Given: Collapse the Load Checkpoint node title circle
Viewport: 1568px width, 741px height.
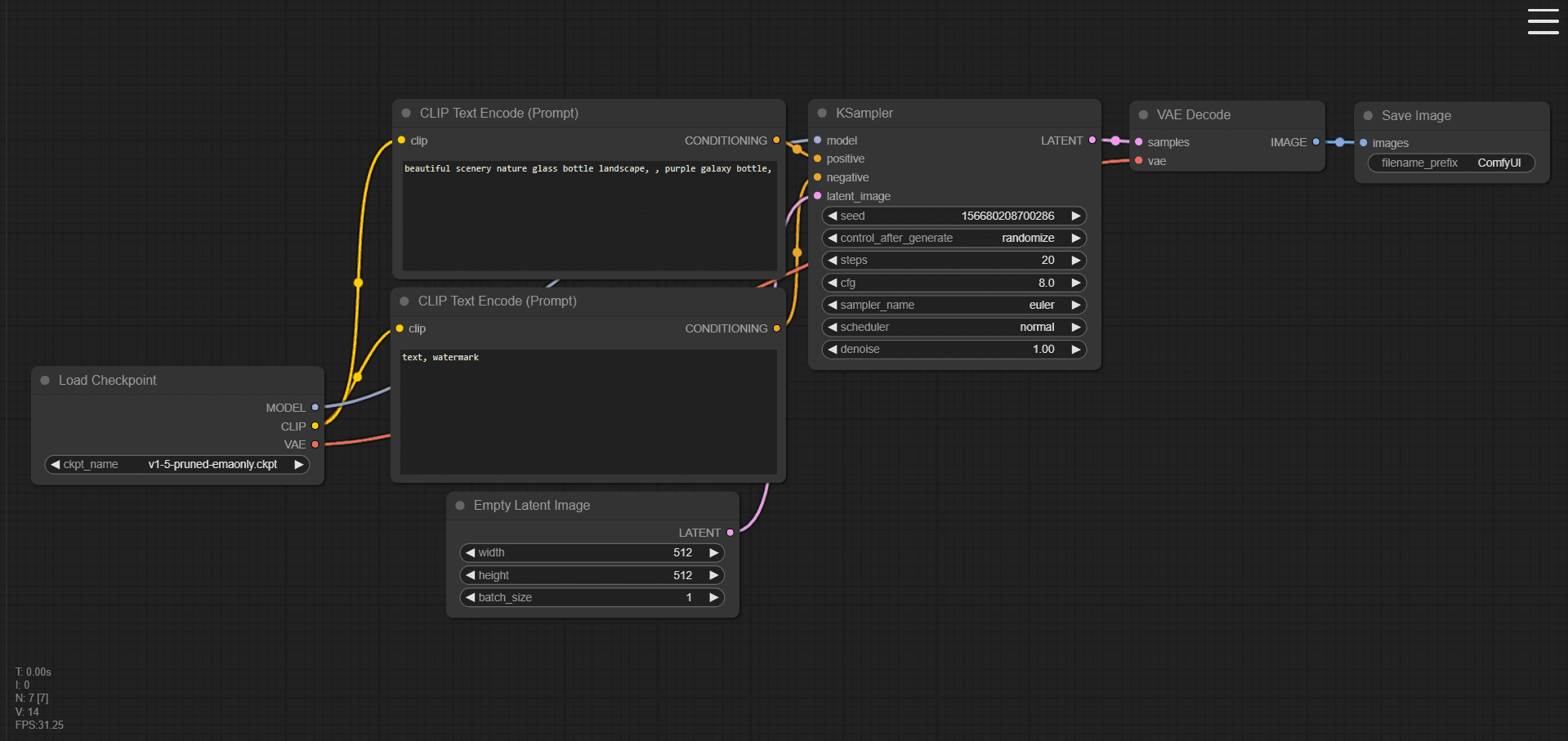Looking at the screenshot, I should pos(45,379).
